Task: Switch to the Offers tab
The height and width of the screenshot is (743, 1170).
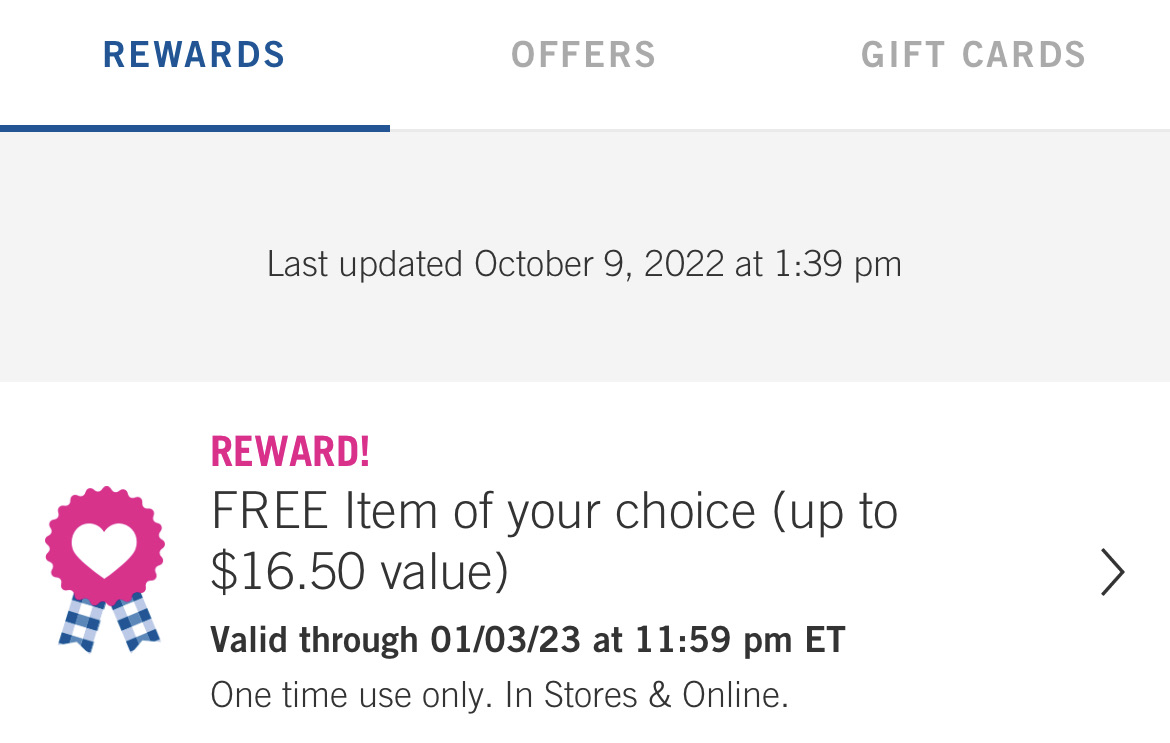Action: click(583, 55)
